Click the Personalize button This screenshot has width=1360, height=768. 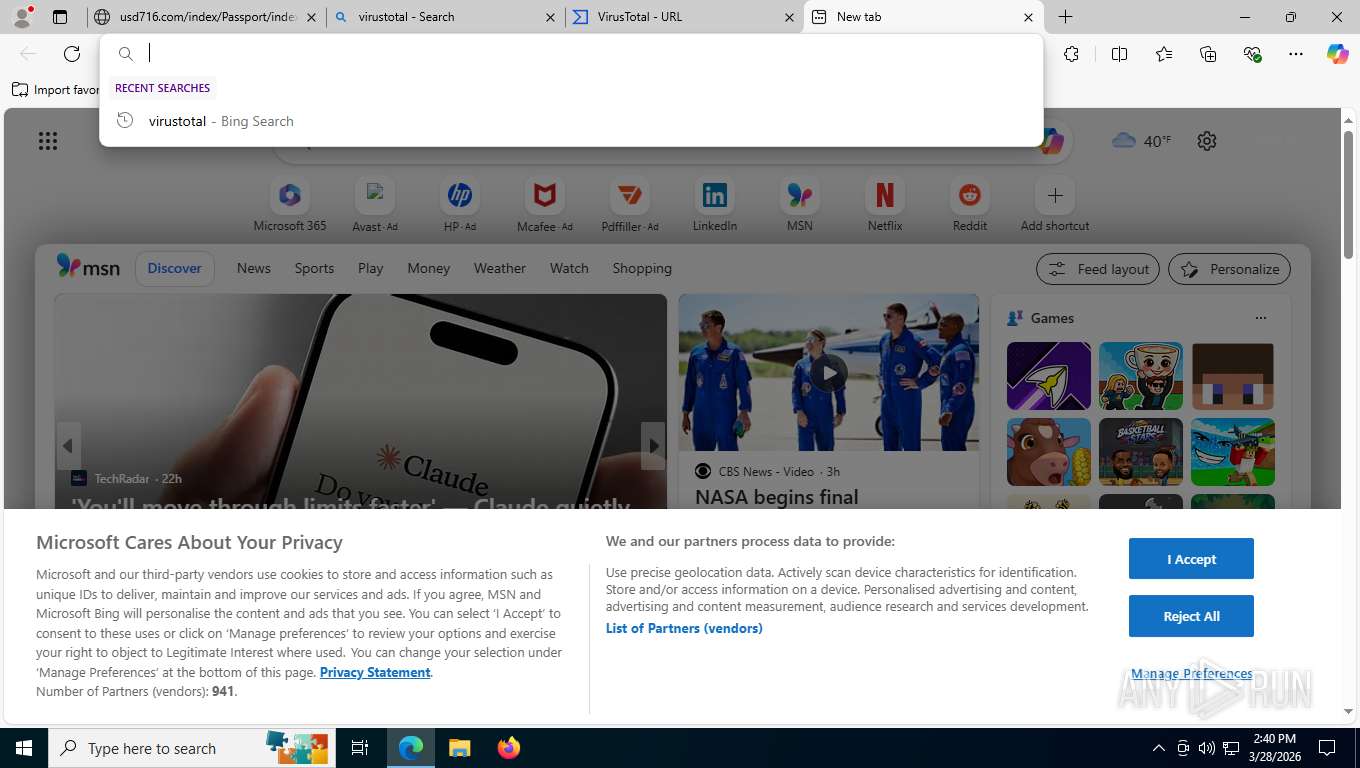coord(1230,269)
